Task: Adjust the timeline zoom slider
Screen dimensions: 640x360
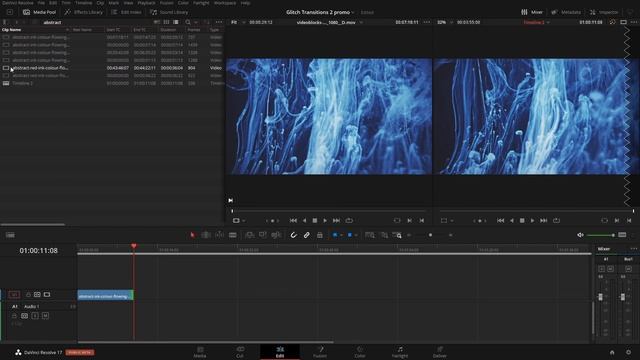Action: (x=430, y=235)
